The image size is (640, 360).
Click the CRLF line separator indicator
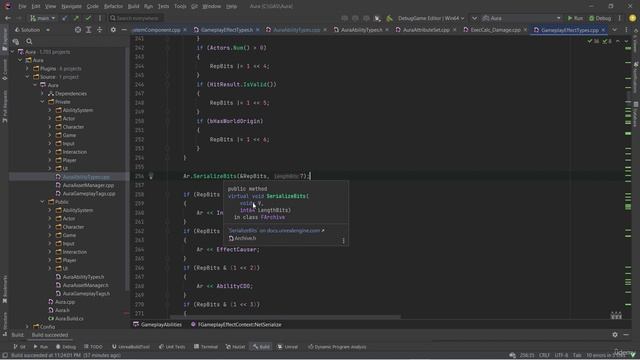tap(544, 355)
